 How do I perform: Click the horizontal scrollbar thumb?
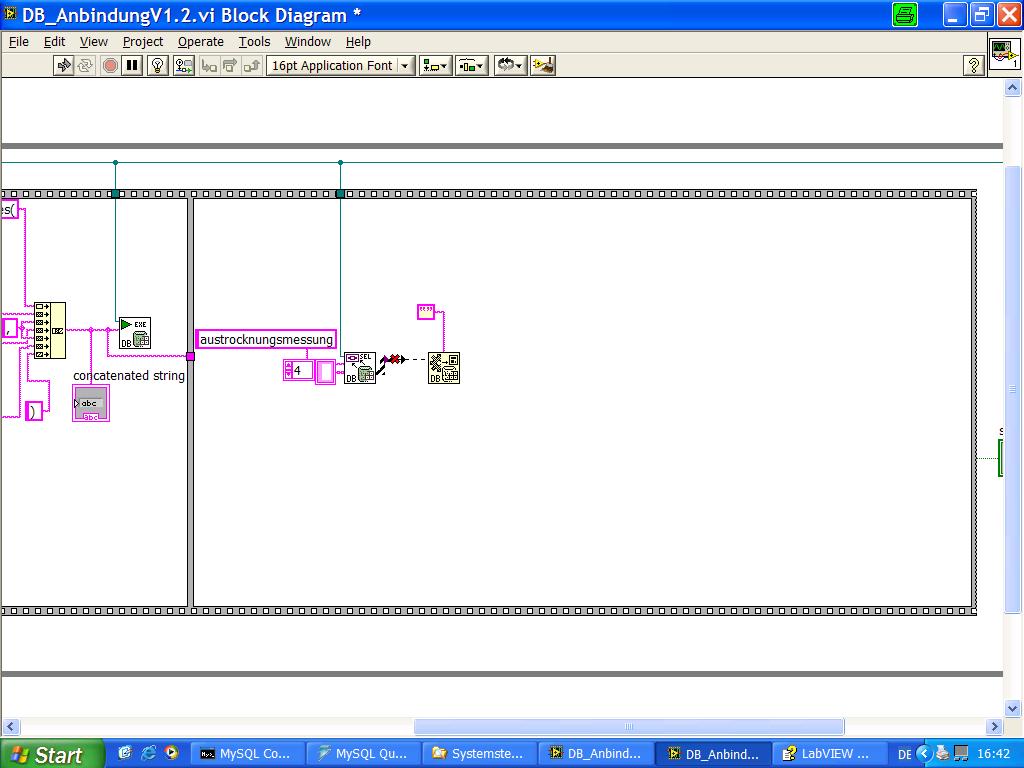click(x=629, y=726)
